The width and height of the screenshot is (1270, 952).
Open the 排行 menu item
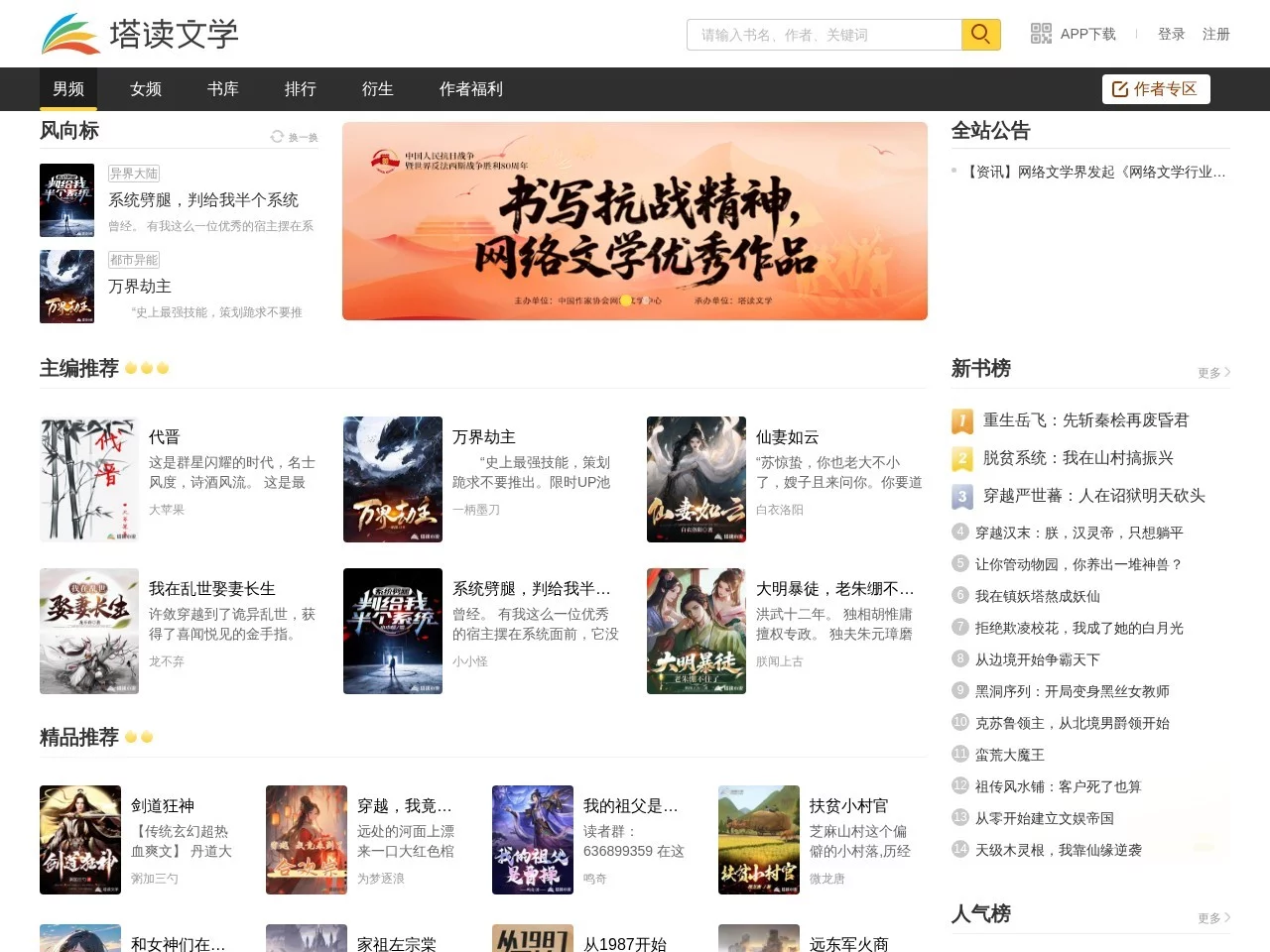[x=300, y=89]
